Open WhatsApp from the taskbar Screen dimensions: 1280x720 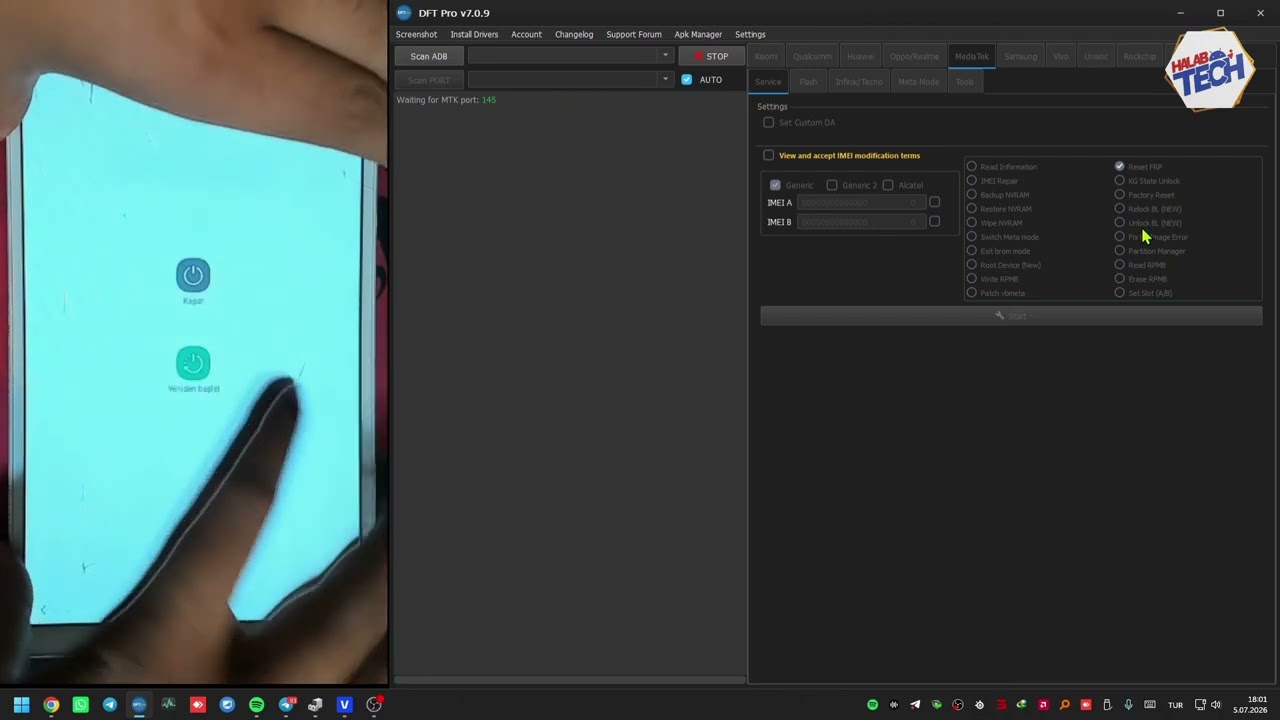tap(80, 705)
